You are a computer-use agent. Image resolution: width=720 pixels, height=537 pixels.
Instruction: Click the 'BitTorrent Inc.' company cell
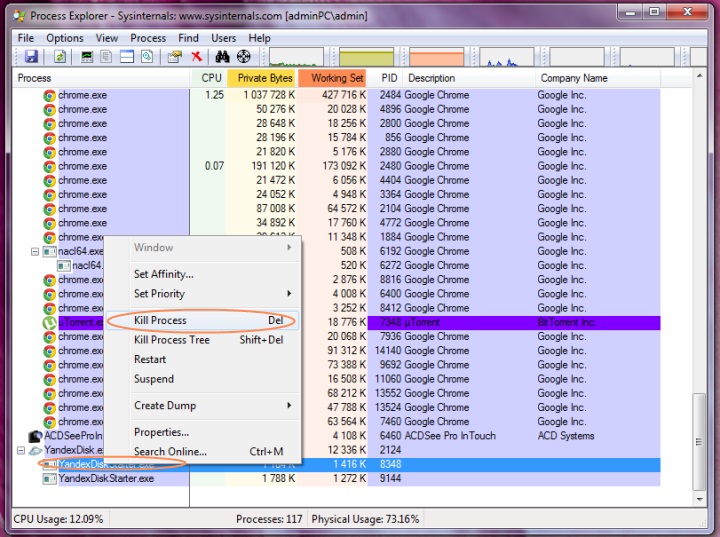point(566,322)
